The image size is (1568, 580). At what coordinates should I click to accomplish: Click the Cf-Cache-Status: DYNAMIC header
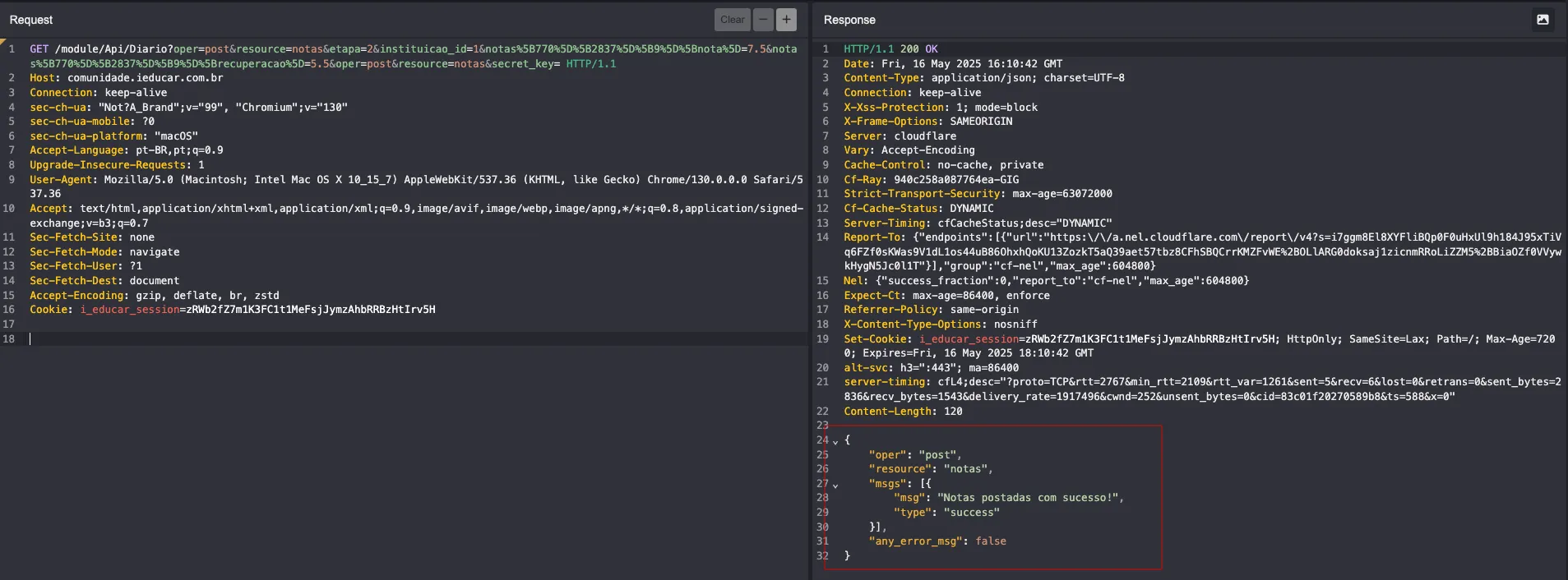[918, 209]
